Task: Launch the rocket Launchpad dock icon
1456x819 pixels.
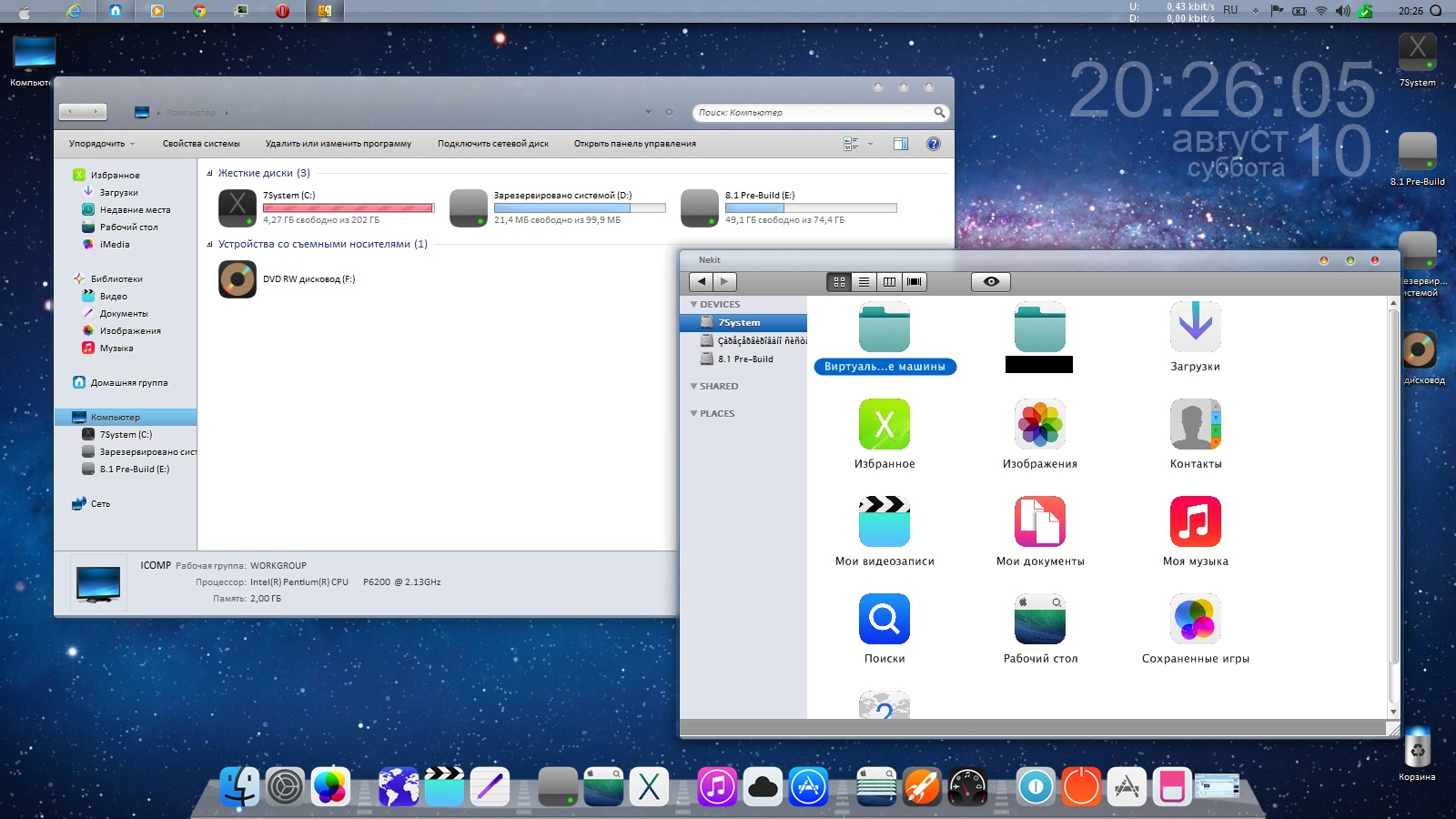Action: (x=922, y=786)
